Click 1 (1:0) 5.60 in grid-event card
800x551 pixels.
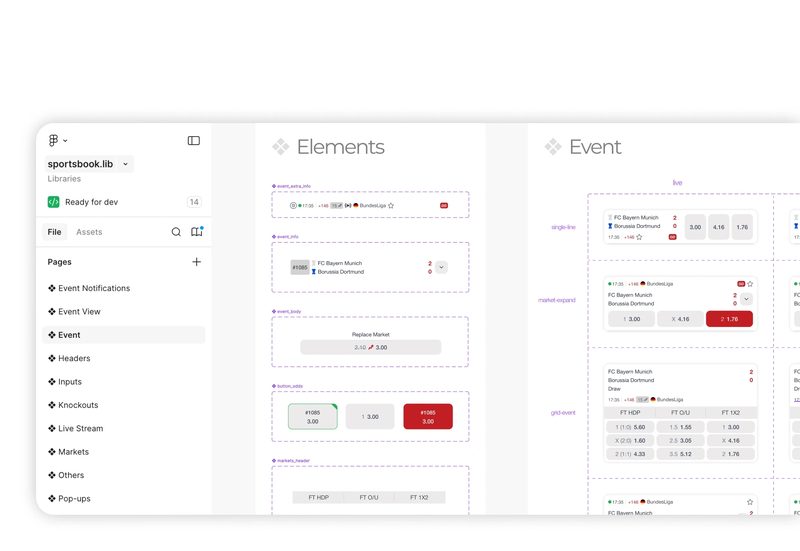point(630,427)
